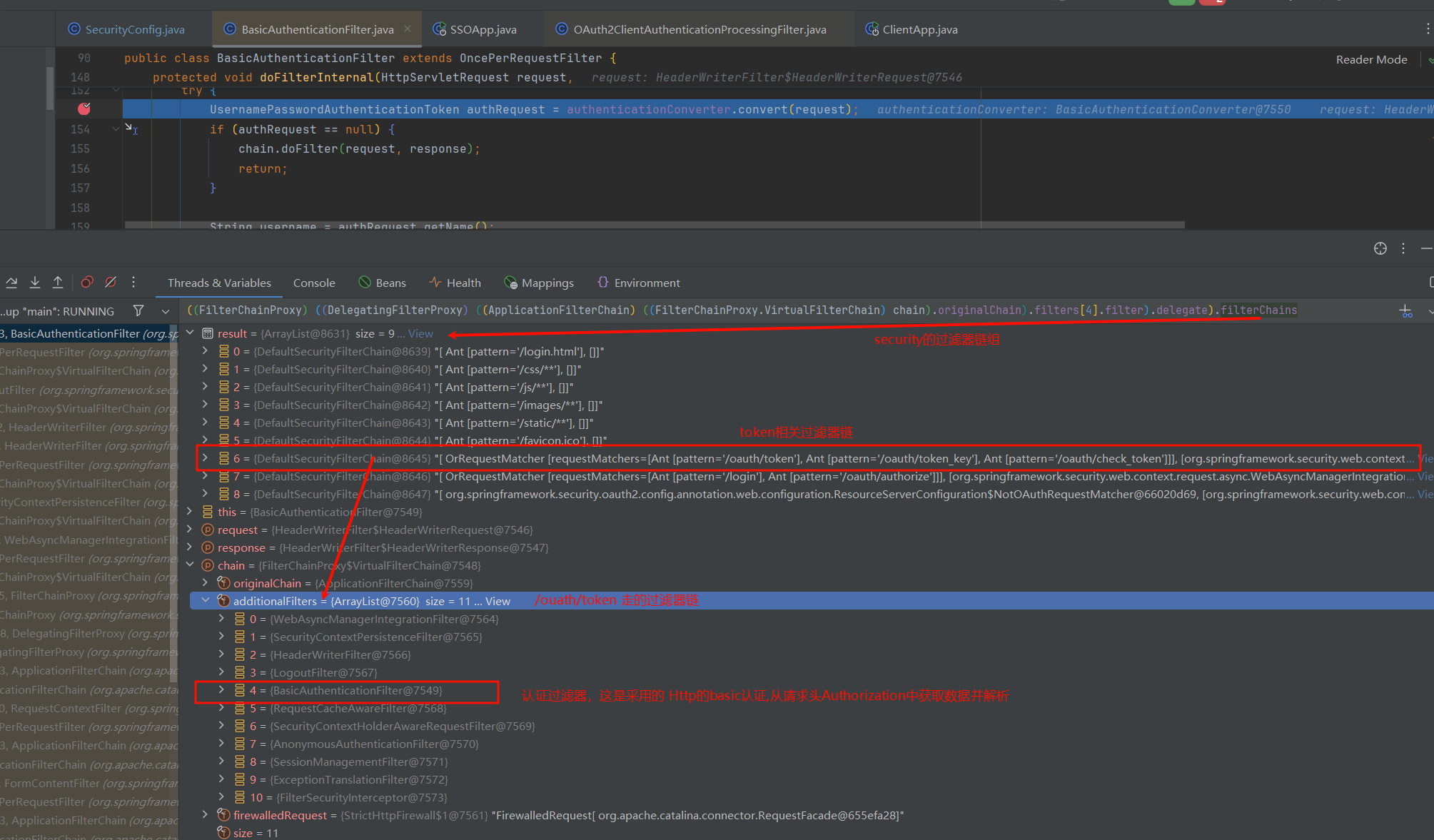Click editor vertical scrollbar on left gutter
Image resolution: width=1434 pixels, height=840 pixels.
point(50,88)
